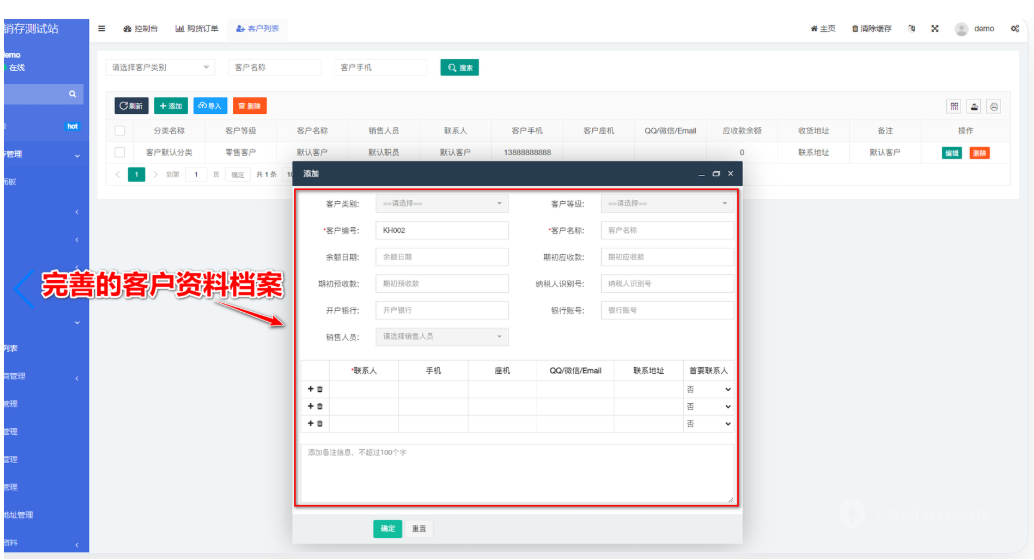1034x560 pixels.
Task: Expand the 销售人员 selector
Action: 442,337
